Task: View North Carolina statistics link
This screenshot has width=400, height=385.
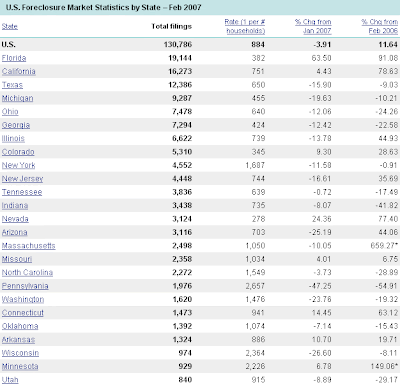Action: point(27,273)
